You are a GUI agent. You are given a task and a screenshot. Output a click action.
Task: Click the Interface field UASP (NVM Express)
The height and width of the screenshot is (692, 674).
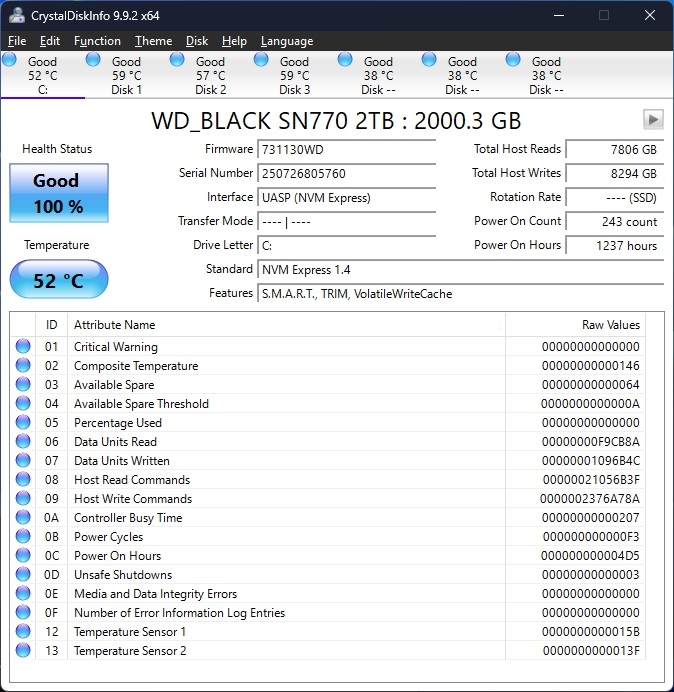346,197
